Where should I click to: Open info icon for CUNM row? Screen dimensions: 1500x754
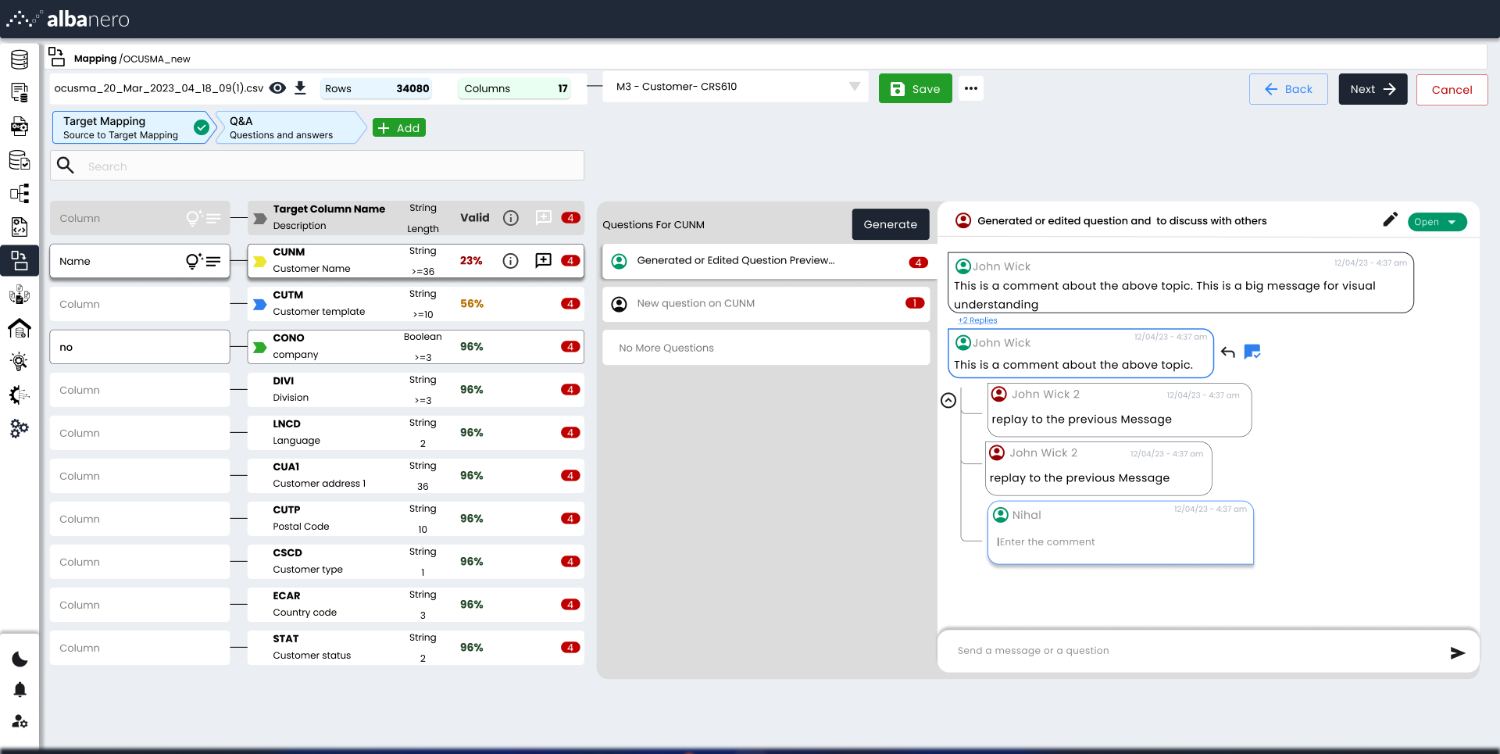pos(510,261)
